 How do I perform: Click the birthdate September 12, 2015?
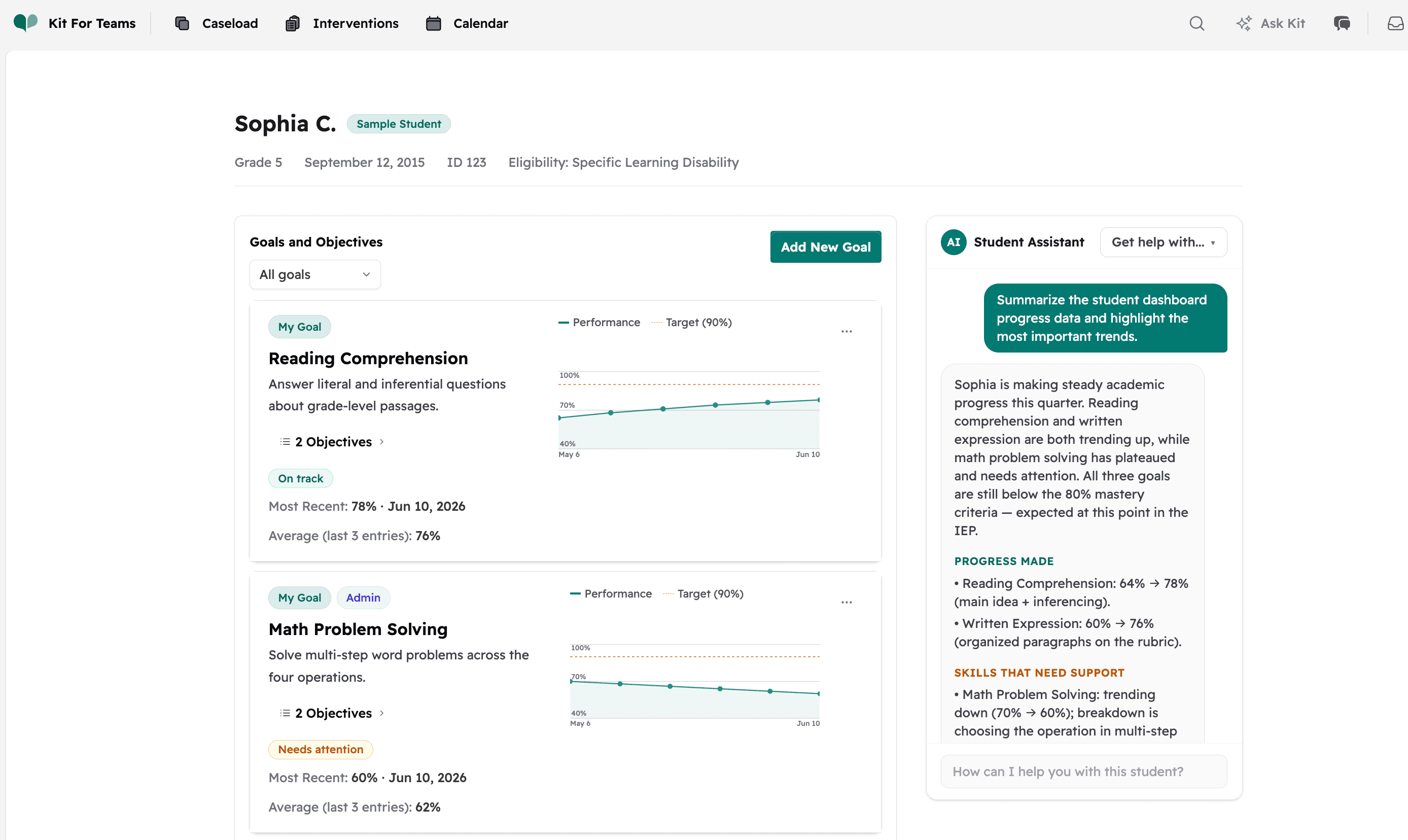(x=365, y=162)
